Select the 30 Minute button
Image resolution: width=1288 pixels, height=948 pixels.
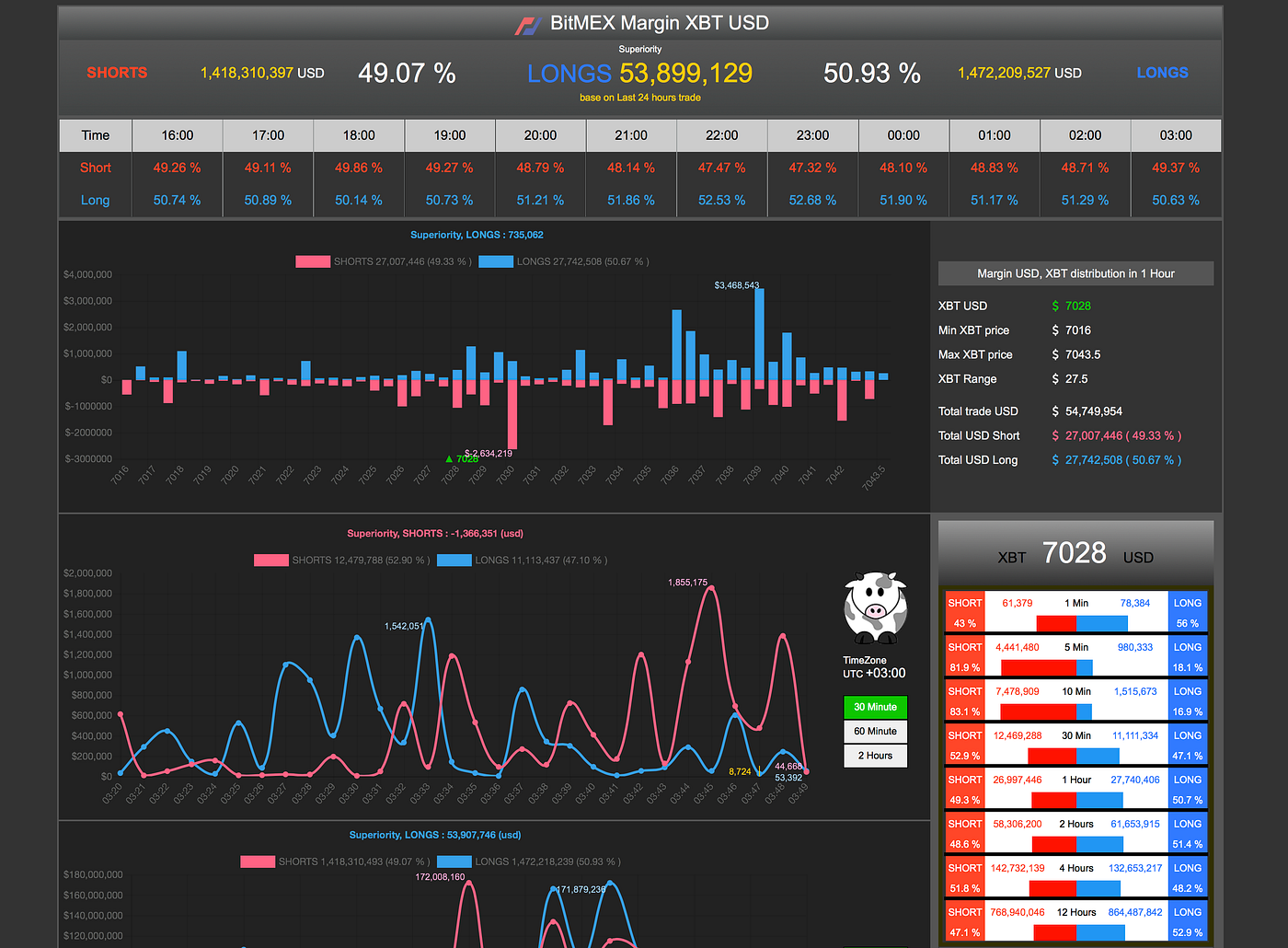click(875, 707)
